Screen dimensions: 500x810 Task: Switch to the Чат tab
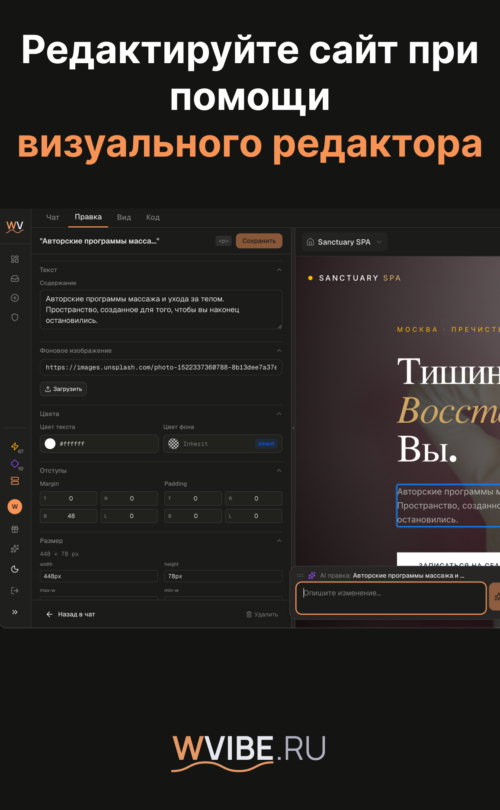pos(53,217)
